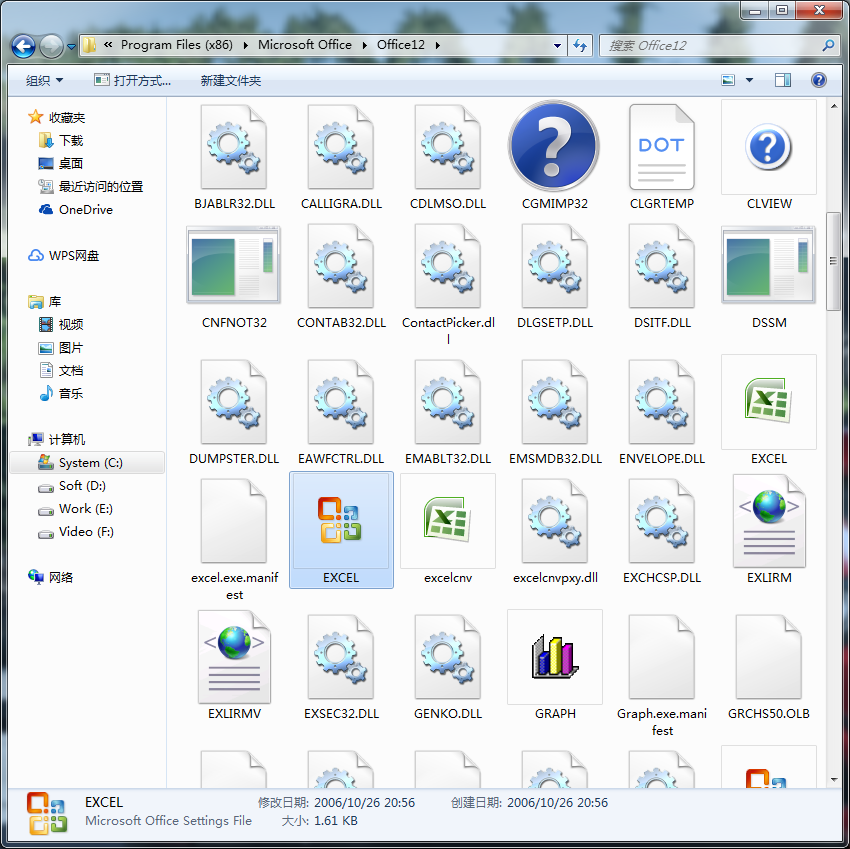The width and height of the screenshot is (850, 849).
Task: Toggle the preview pane button
Action: point(782,80)
